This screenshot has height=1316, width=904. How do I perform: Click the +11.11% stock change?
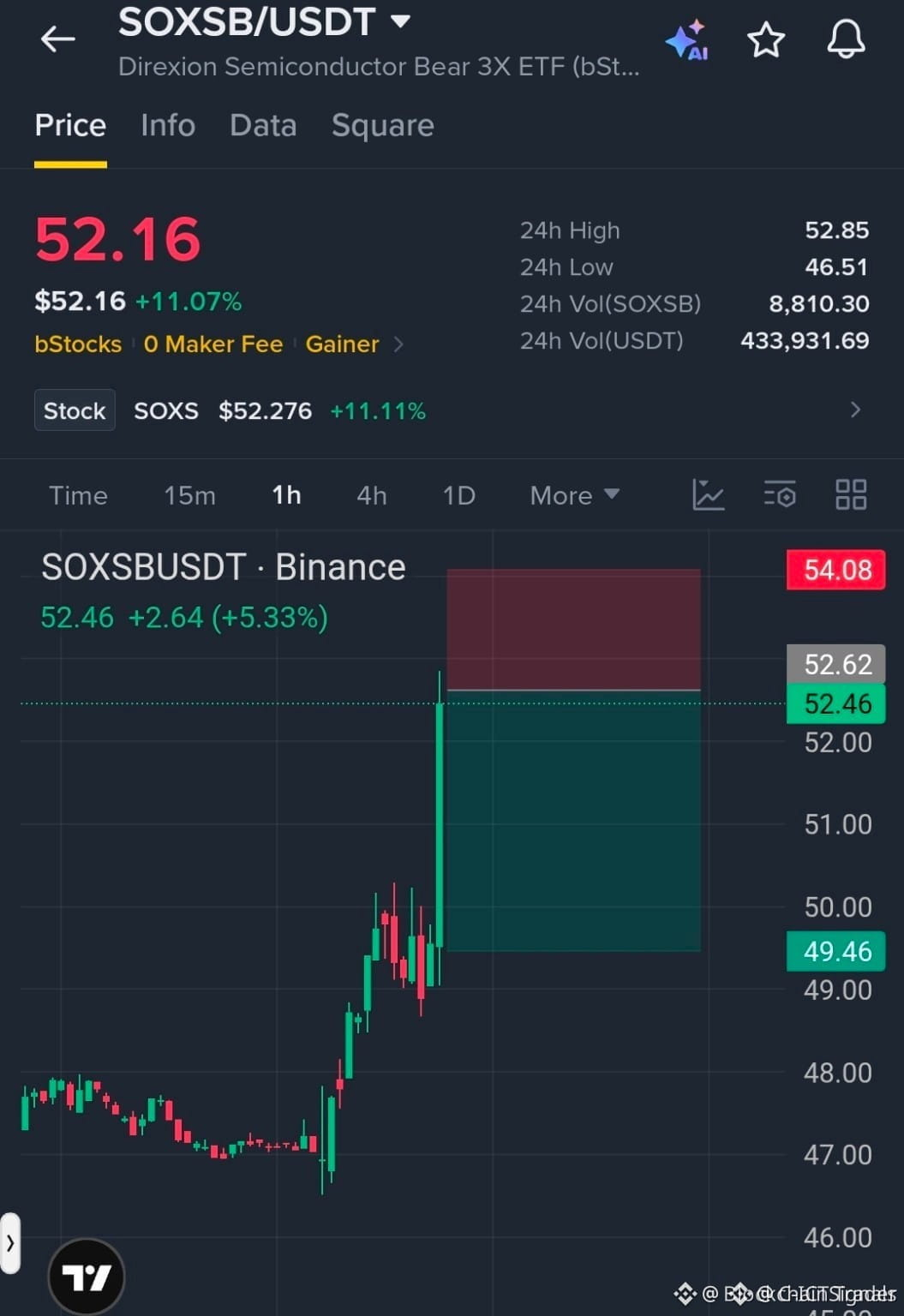point(378,411)
